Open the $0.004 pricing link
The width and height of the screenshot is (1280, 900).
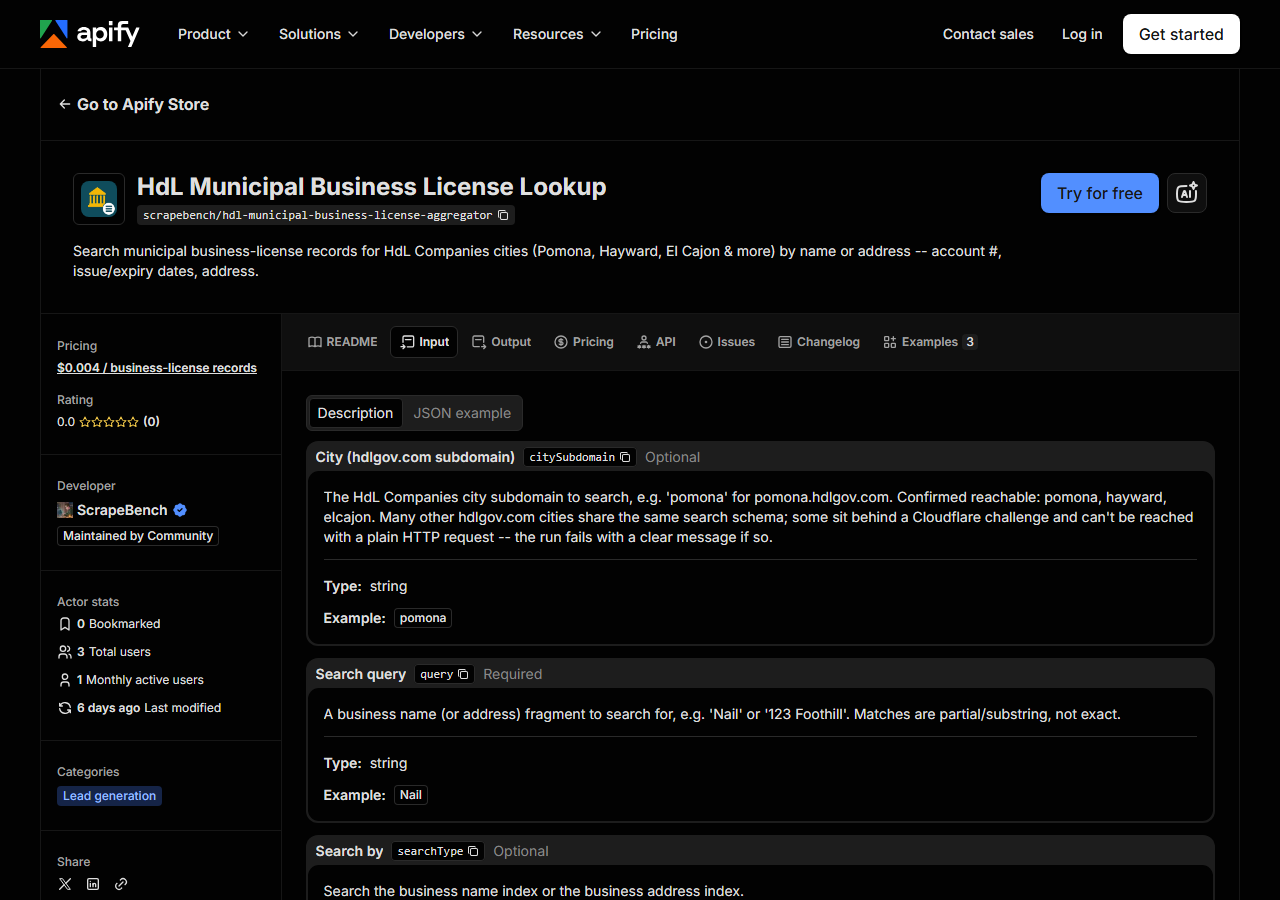[157, 368]
